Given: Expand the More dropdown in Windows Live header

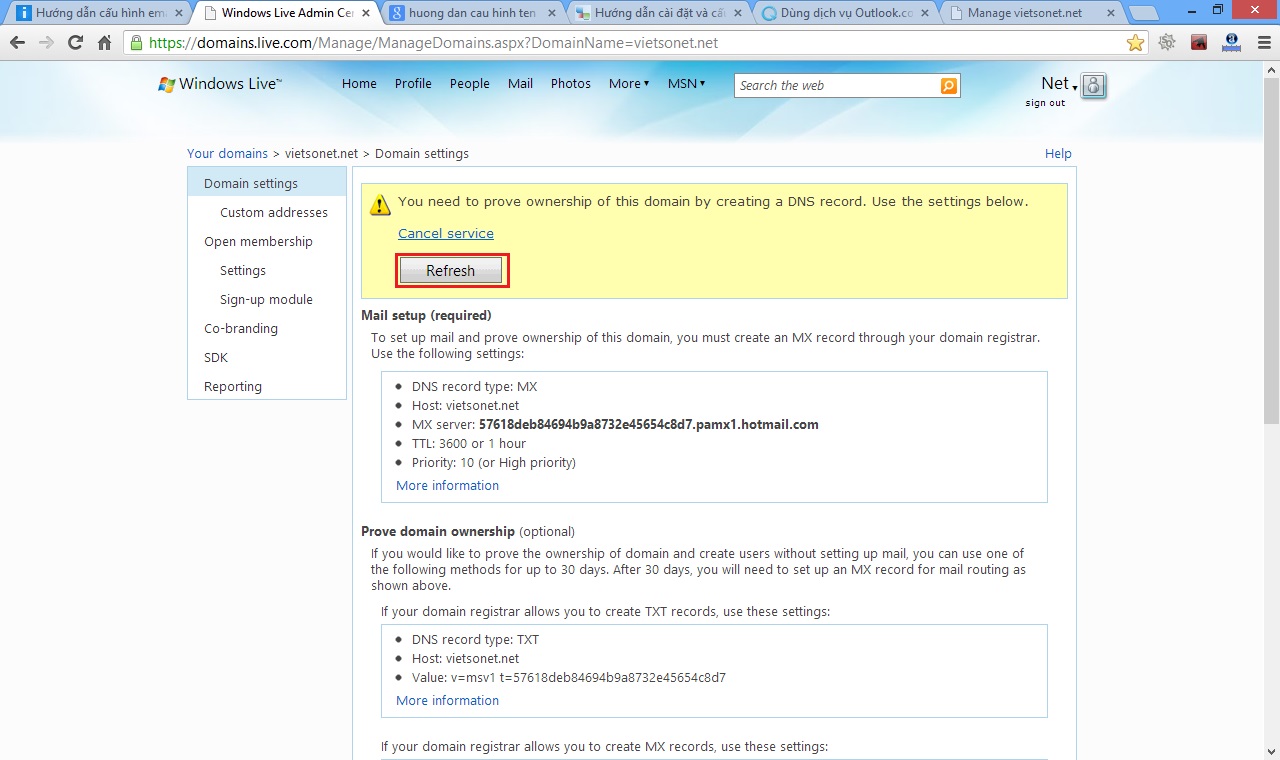Looking at the screenshot, I should coord(629,84).
